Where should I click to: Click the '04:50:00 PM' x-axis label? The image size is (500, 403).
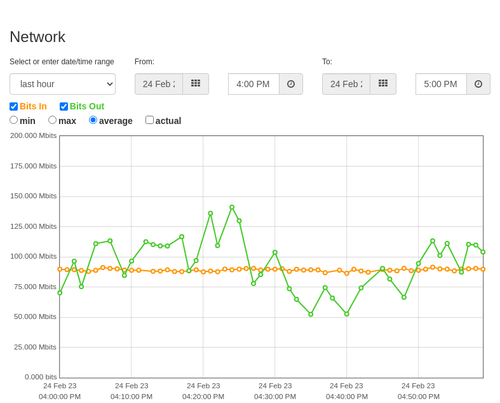[x=418, y=397]
